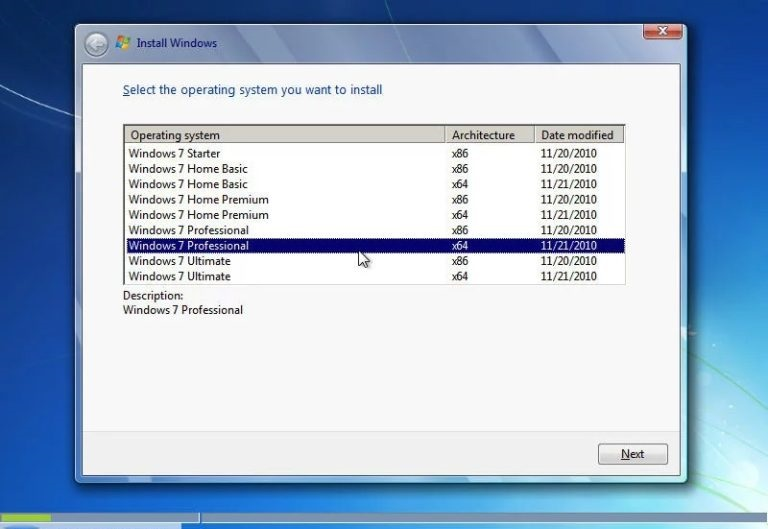Sort by Operating system column header

[284, 135]
